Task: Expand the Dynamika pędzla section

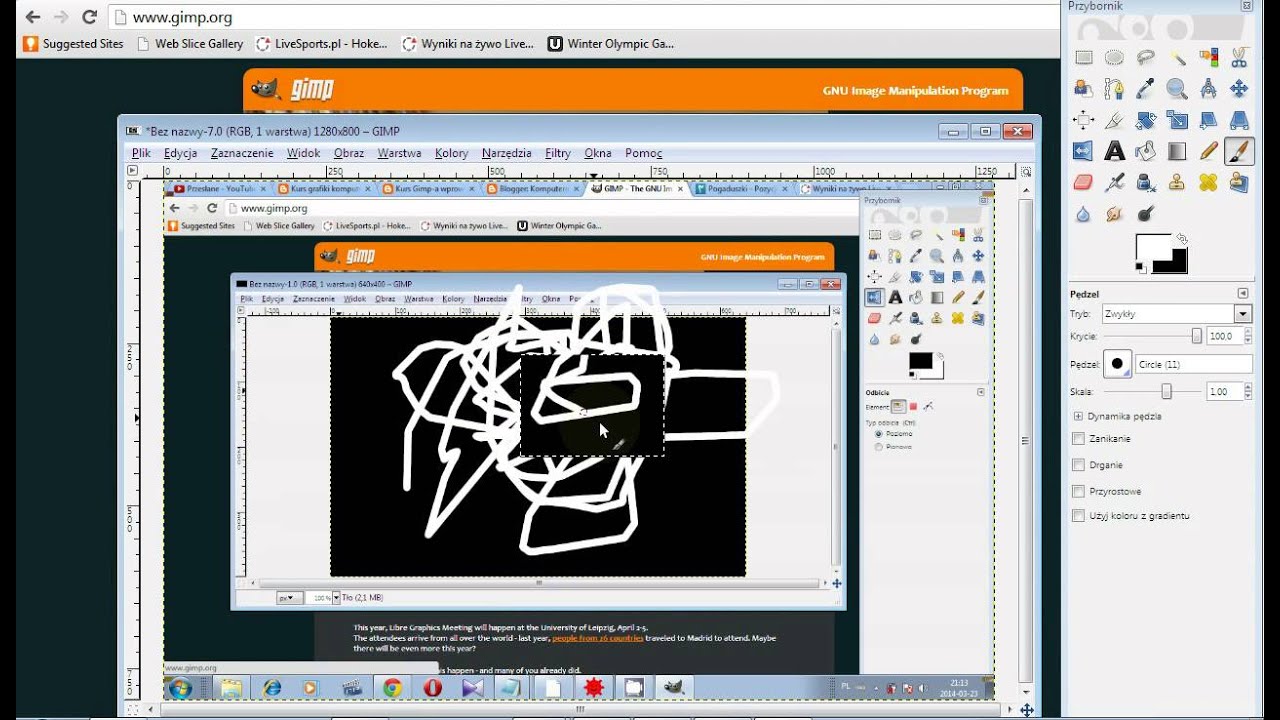Action: (x=1078, y=416)
